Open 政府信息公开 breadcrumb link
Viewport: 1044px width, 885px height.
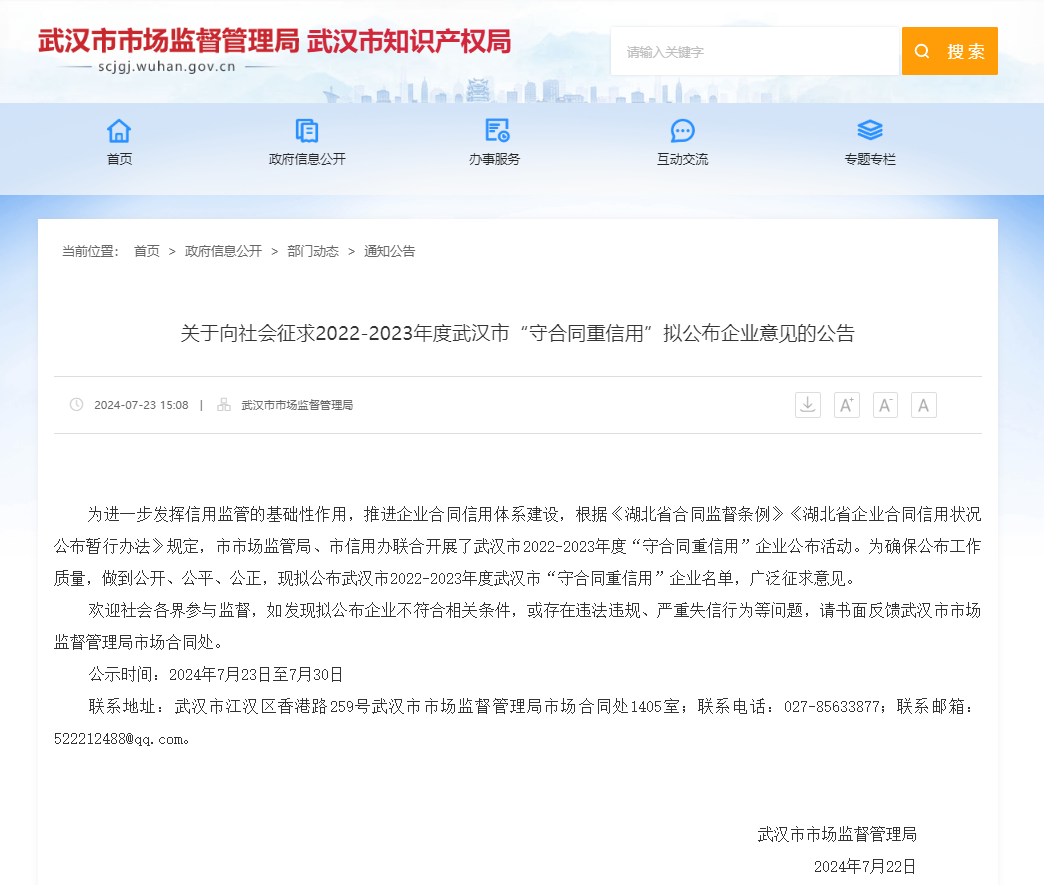[x=223, y=251]
